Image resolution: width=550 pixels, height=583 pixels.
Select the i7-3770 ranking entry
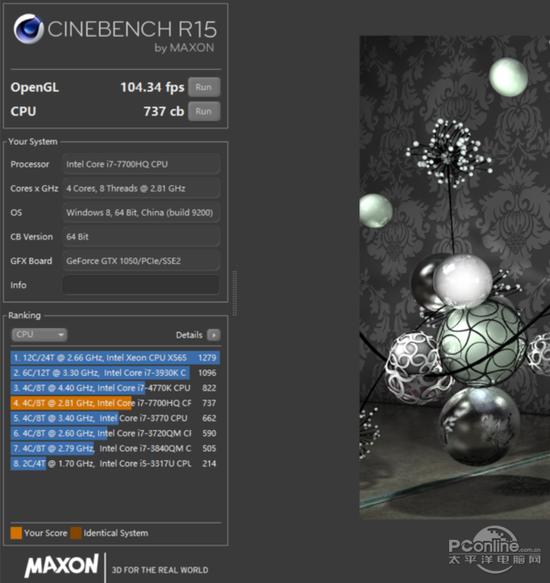pyautogui.click(x=115, y=418)
